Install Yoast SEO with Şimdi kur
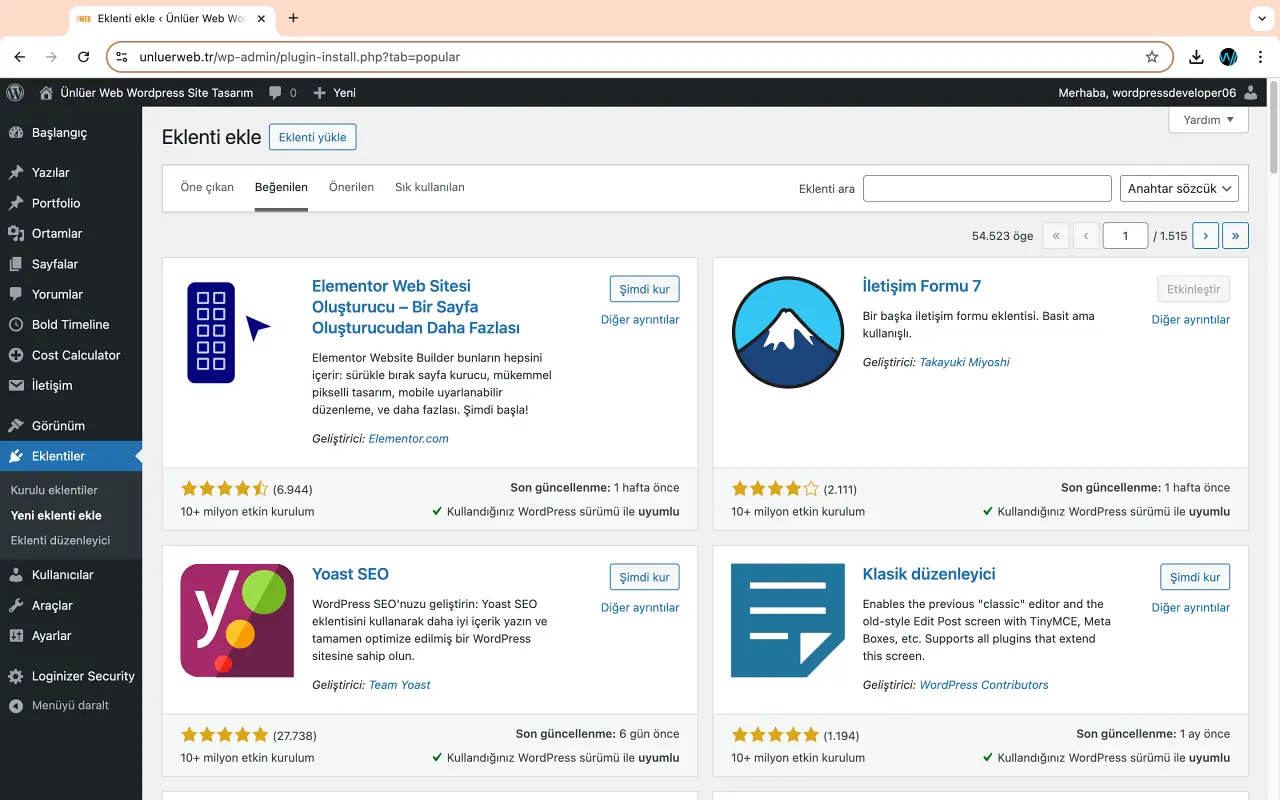This screenshot has width=1280, height=800. [645, 577]
